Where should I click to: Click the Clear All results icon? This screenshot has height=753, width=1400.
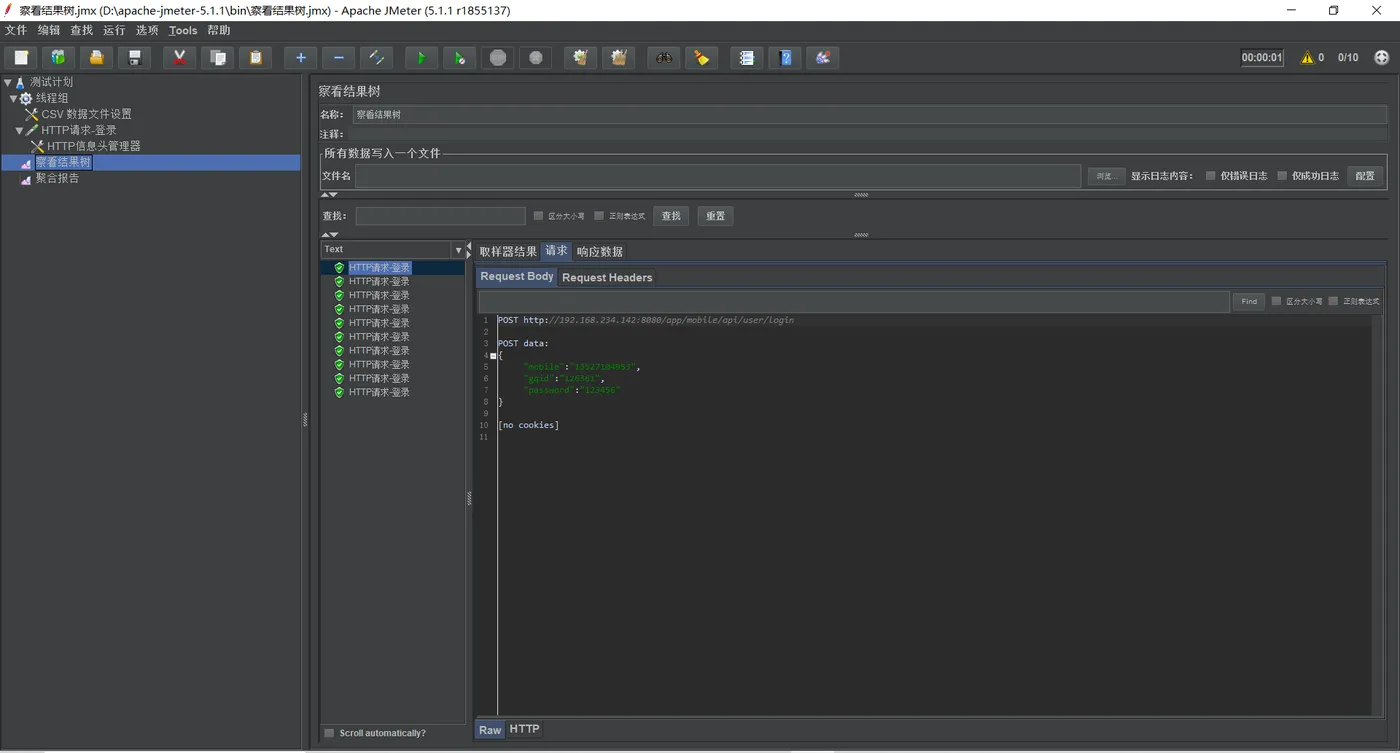coord(618,58)
